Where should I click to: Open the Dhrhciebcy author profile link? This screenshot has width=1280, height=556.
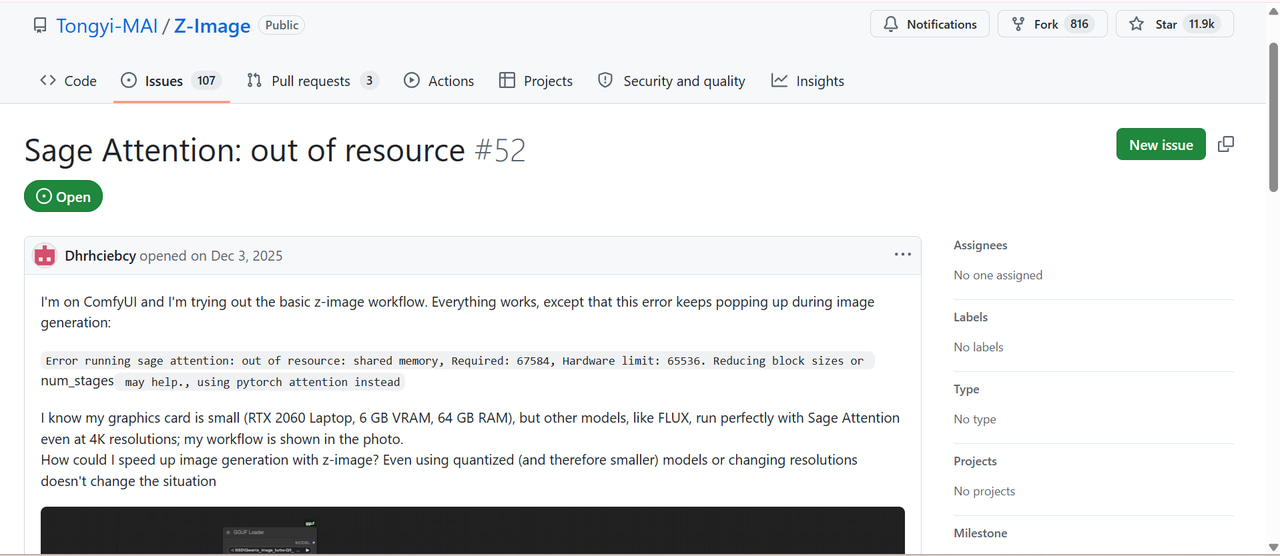coord(100,256)
